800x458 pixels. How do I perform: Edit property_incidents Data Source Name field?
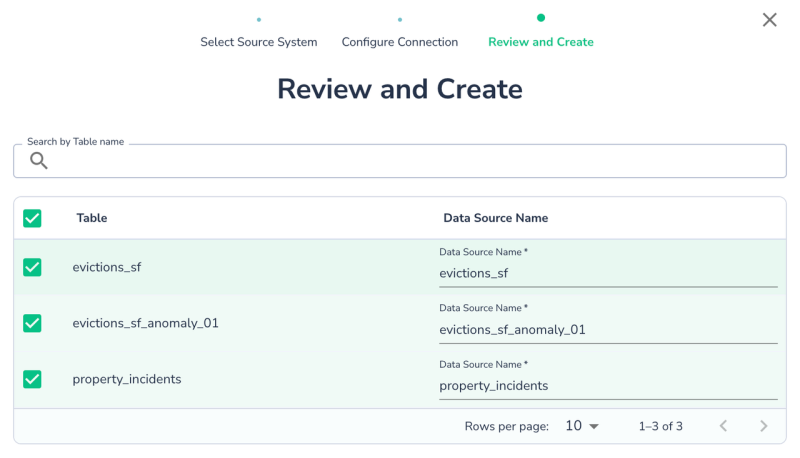607,385
